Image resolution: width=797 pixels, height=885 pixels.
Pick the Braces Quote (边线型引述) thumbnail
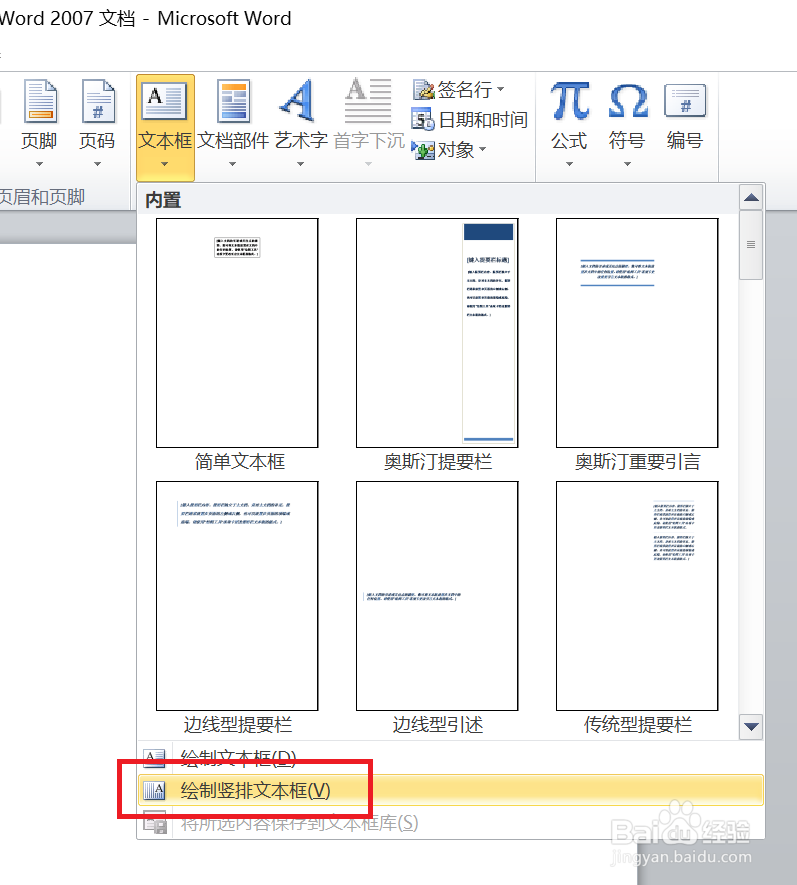pyautogui.click(x=437, y=596)
